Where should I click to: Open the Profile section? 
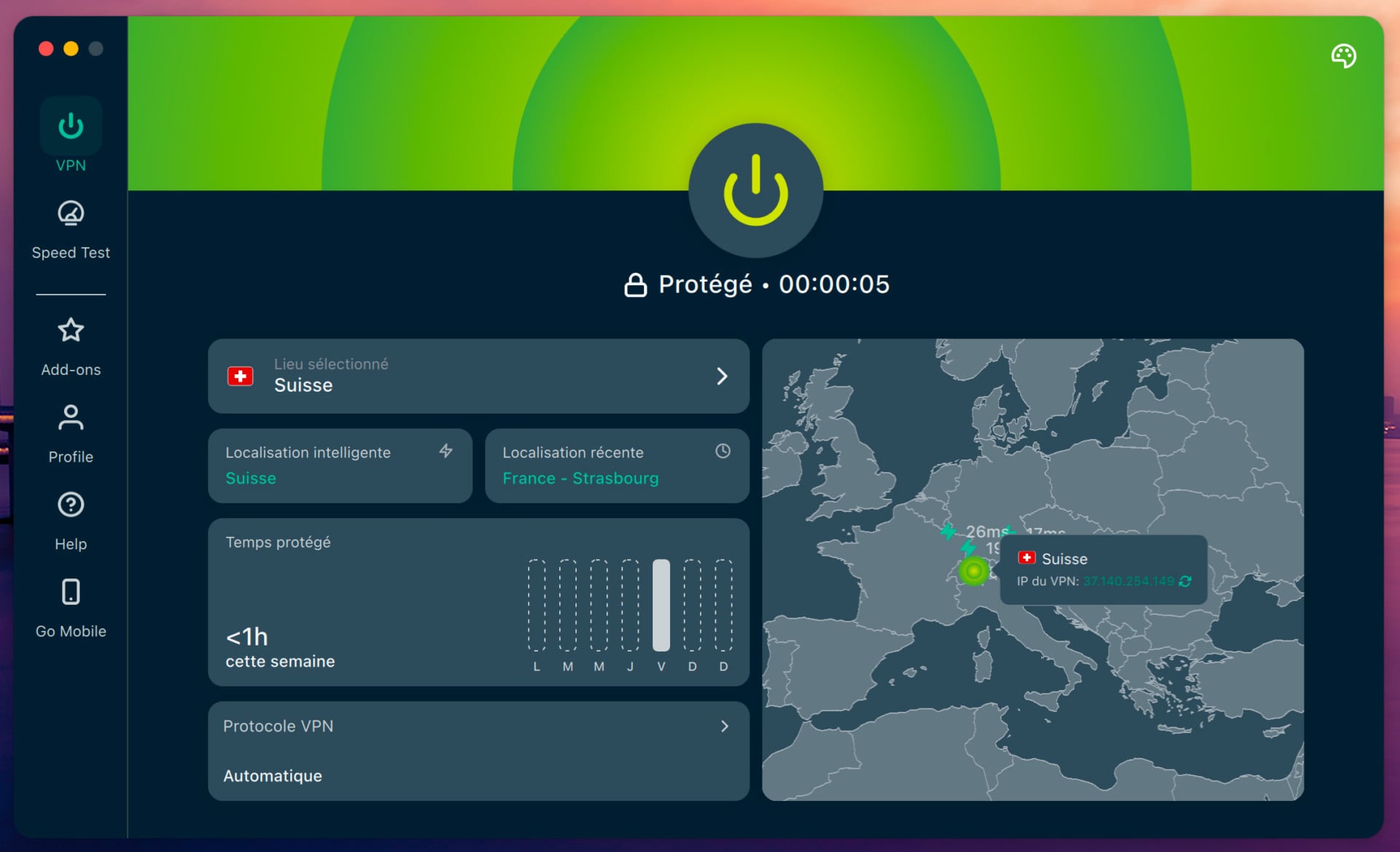click(70, 432)
